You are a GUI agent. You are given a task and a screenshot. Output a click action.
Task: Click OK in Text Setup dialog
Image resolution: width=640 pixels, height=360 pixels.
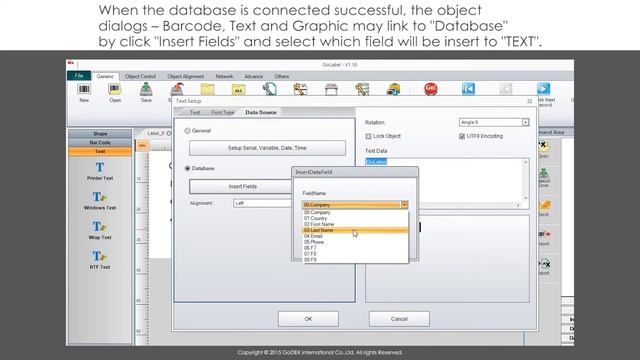coord(308,319)
